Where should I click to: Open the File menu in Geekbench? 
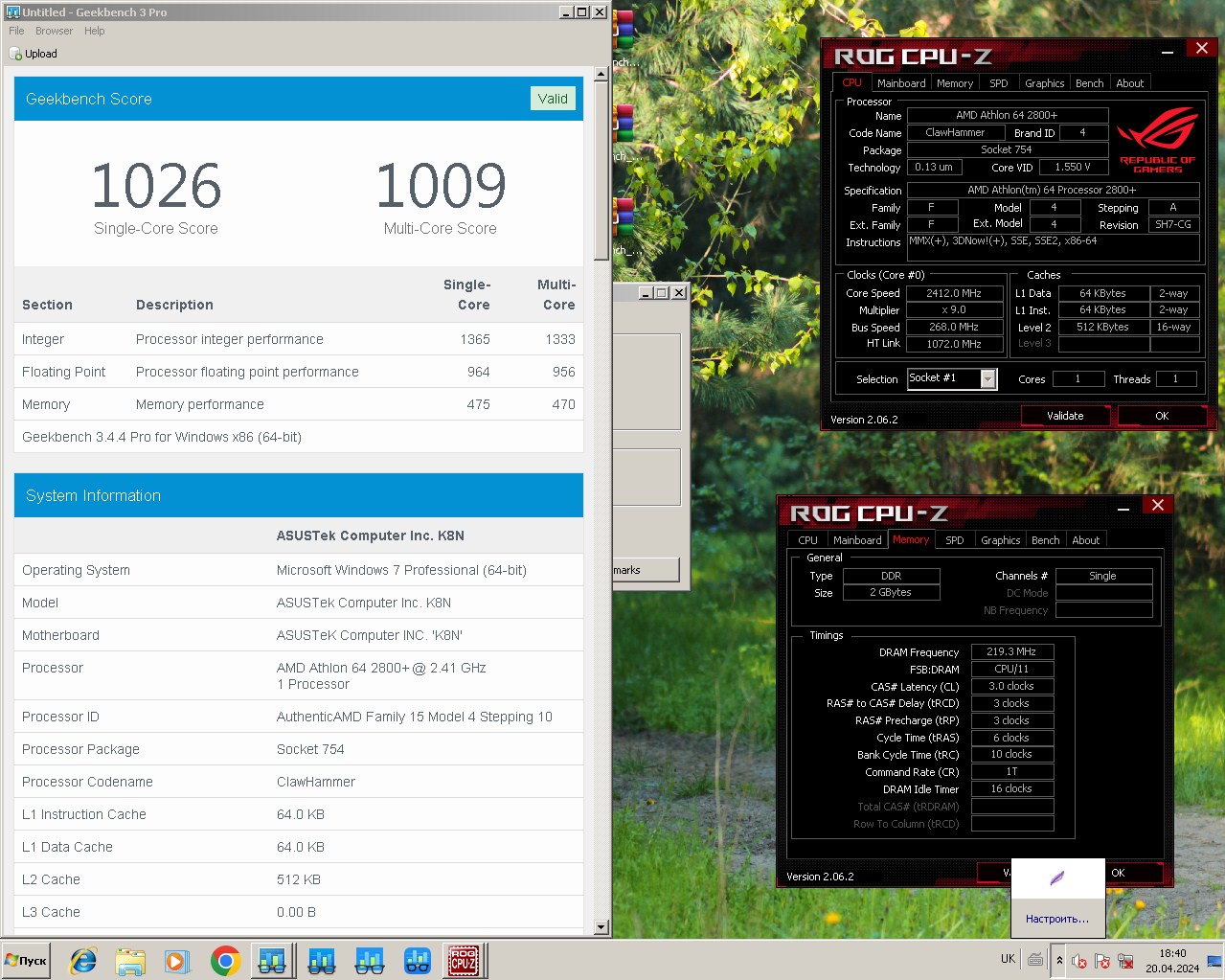coord(16,31)
